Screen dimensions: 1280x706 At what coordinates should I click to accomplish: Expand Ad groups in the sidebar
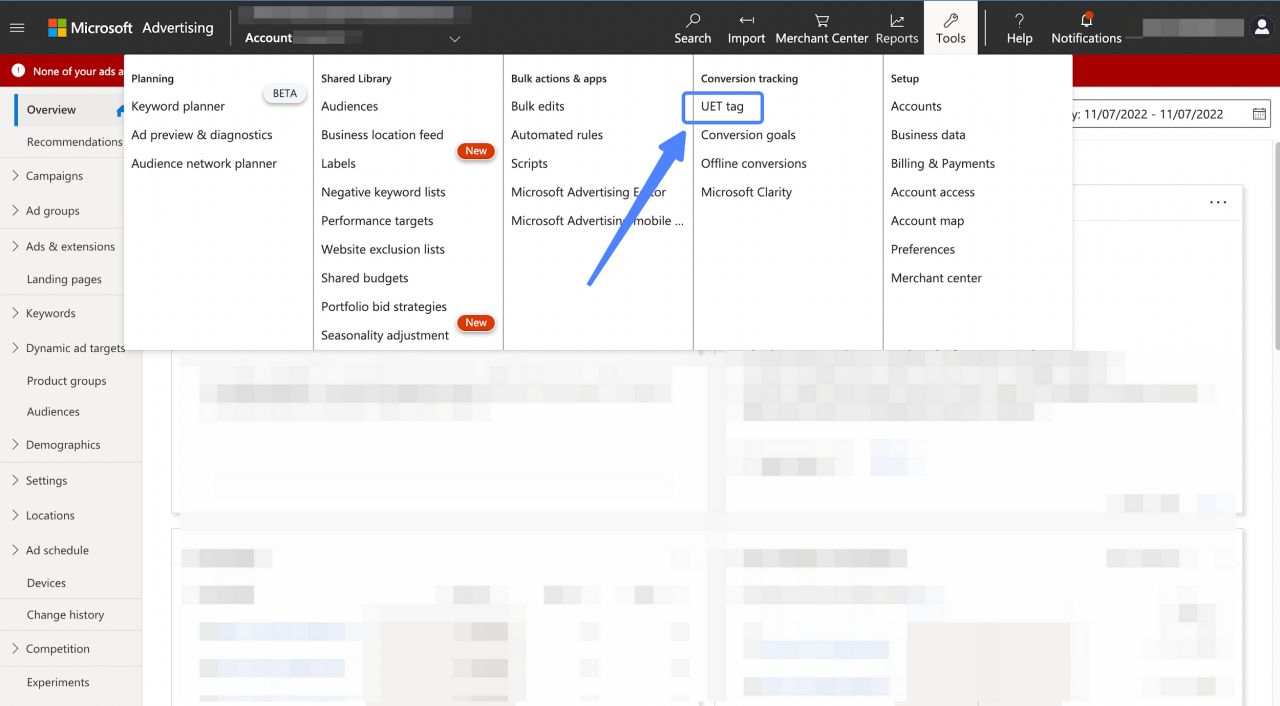click(x=15, y=211)
